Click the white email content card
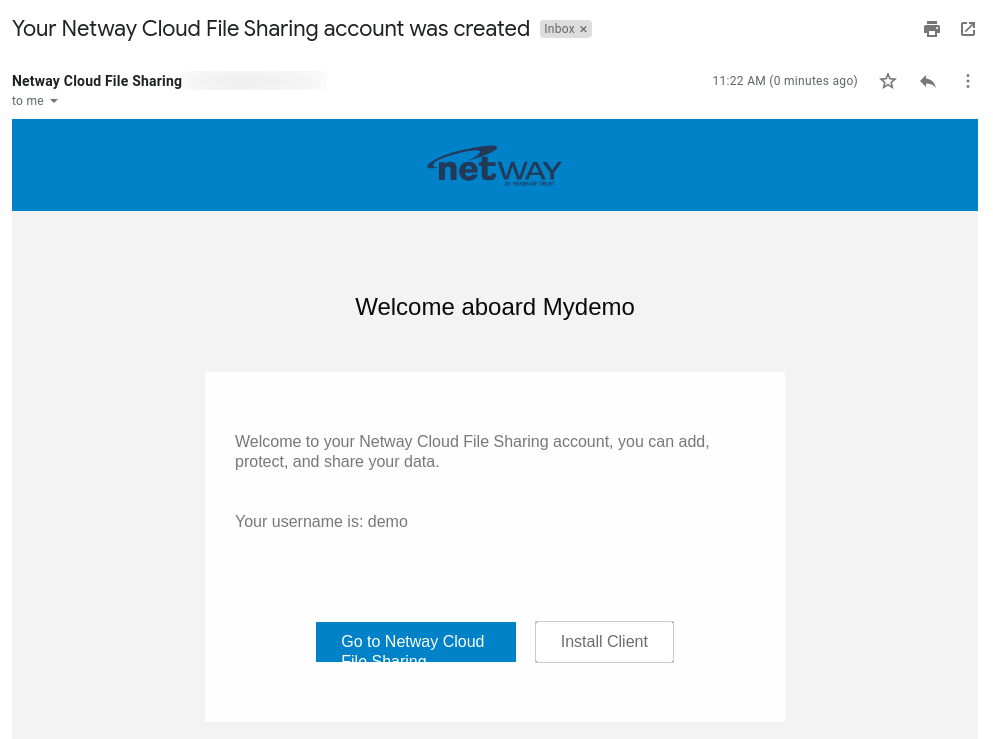Screen dimensions: 993x739 click(x=494, y=560)
